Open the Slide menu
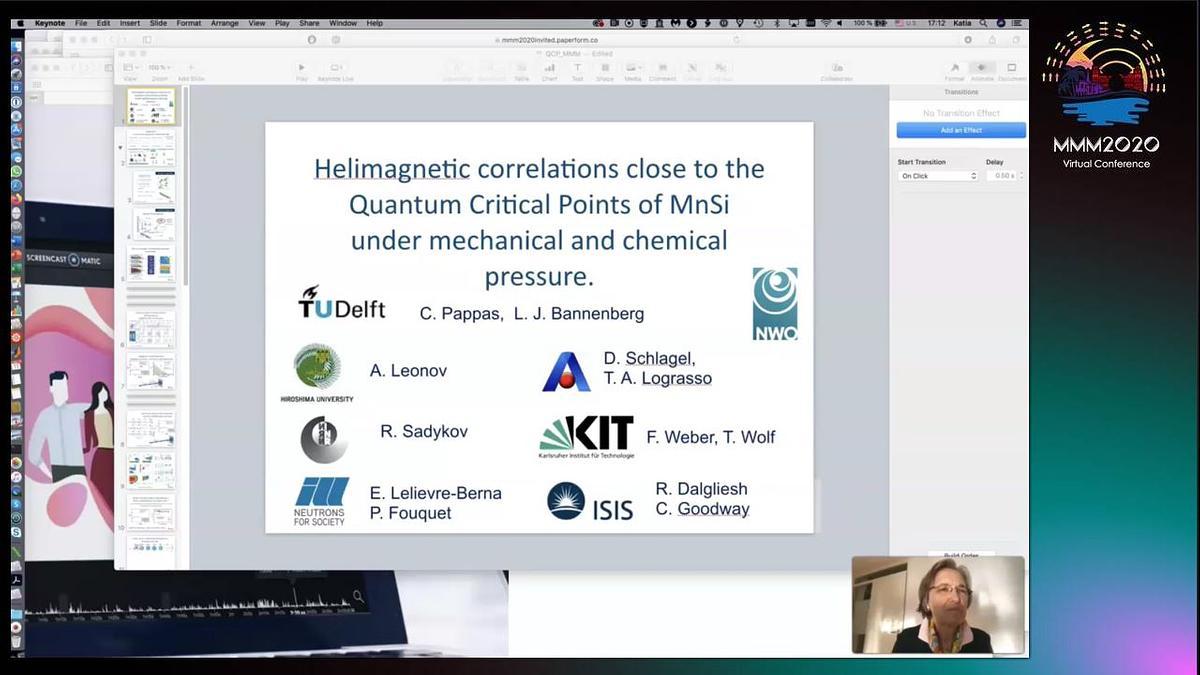 point(159,22)
